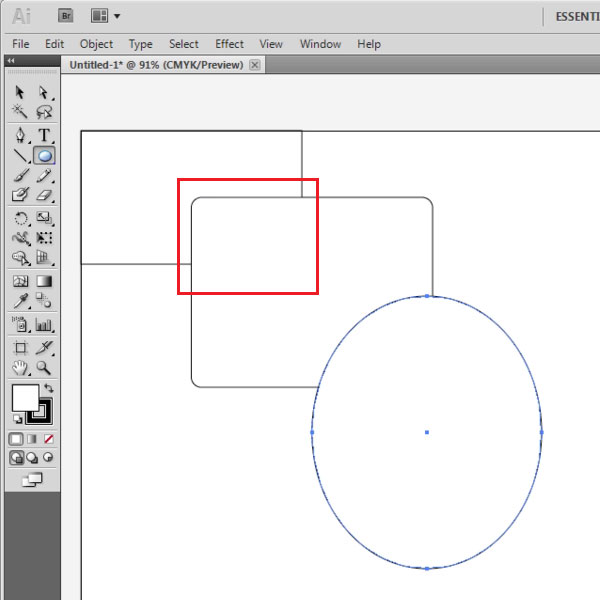Open the View menu
Screen dimensions: 600x600
click(x=271, y=44)
